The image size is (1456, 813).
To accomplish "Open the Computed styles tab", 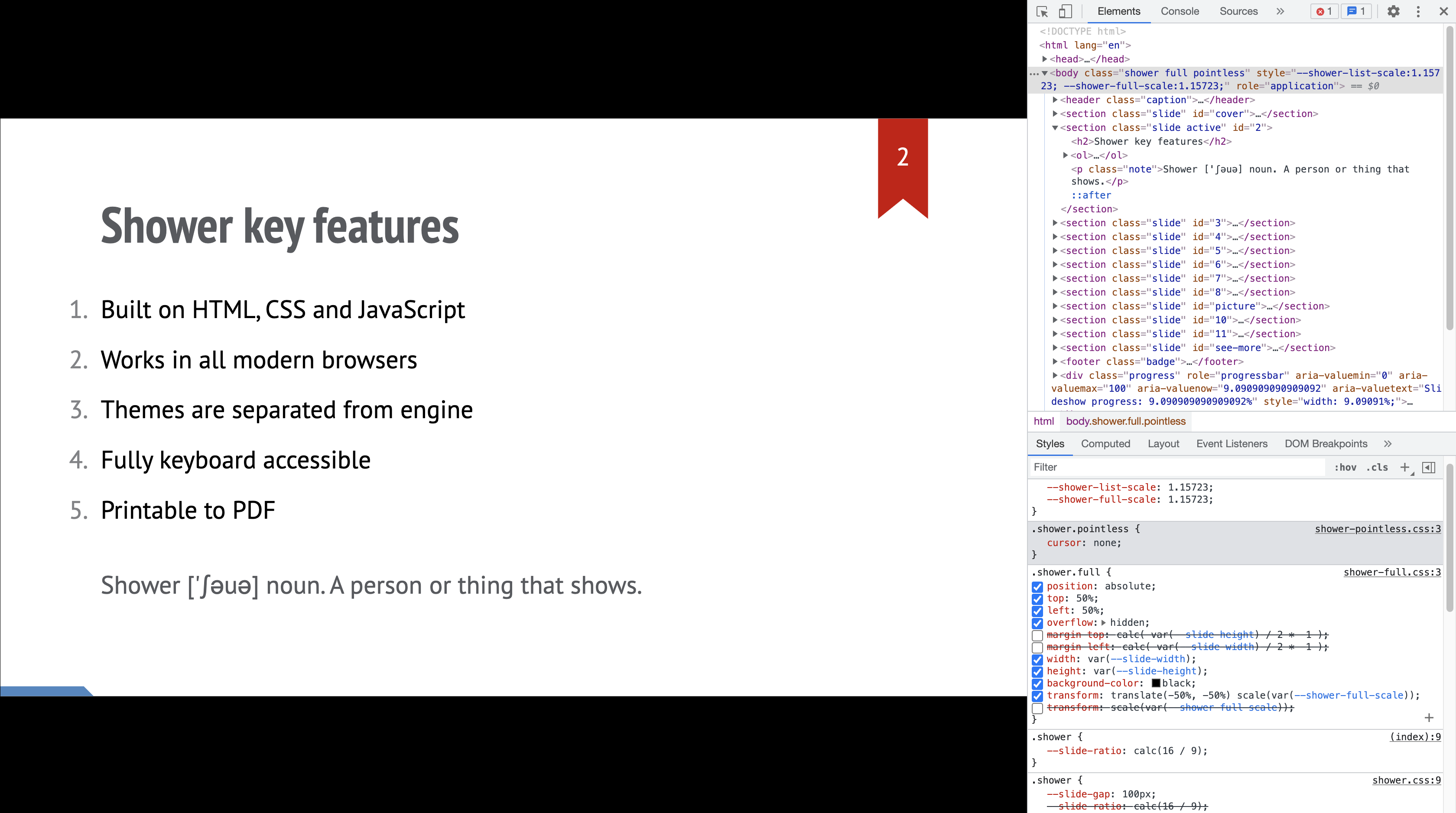I will point(1105,444).
